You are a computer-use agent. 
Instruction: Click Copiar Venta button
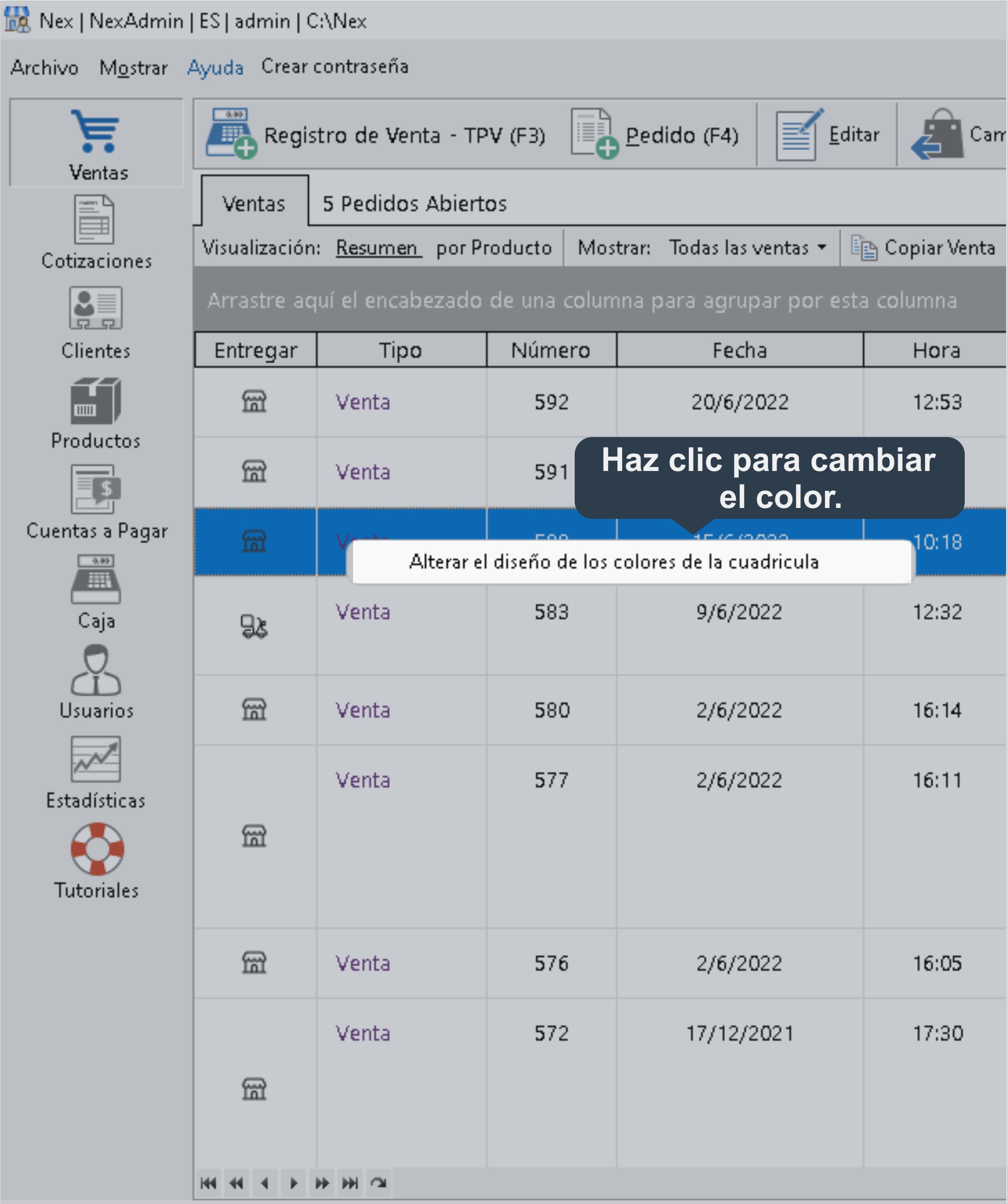[x=923, y=248]
